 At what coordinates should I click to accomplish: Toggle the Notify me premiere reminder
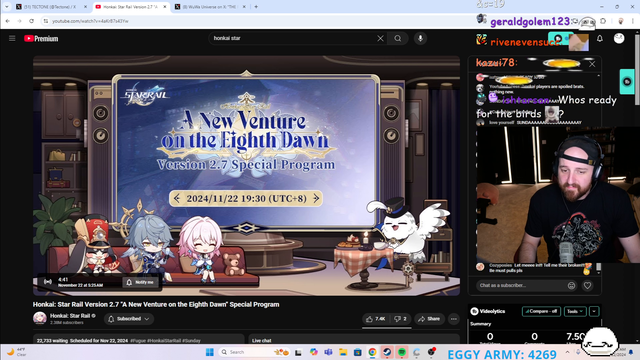click(140, 282)
